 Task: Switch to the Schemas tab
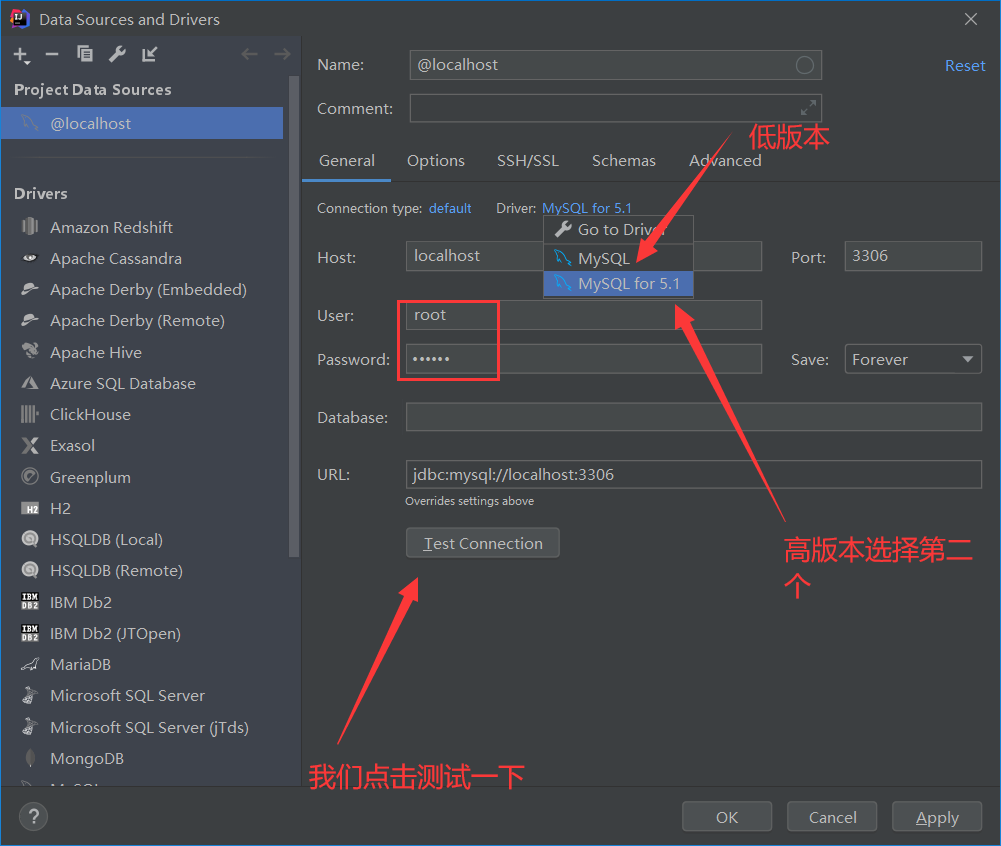pos(624,160)
